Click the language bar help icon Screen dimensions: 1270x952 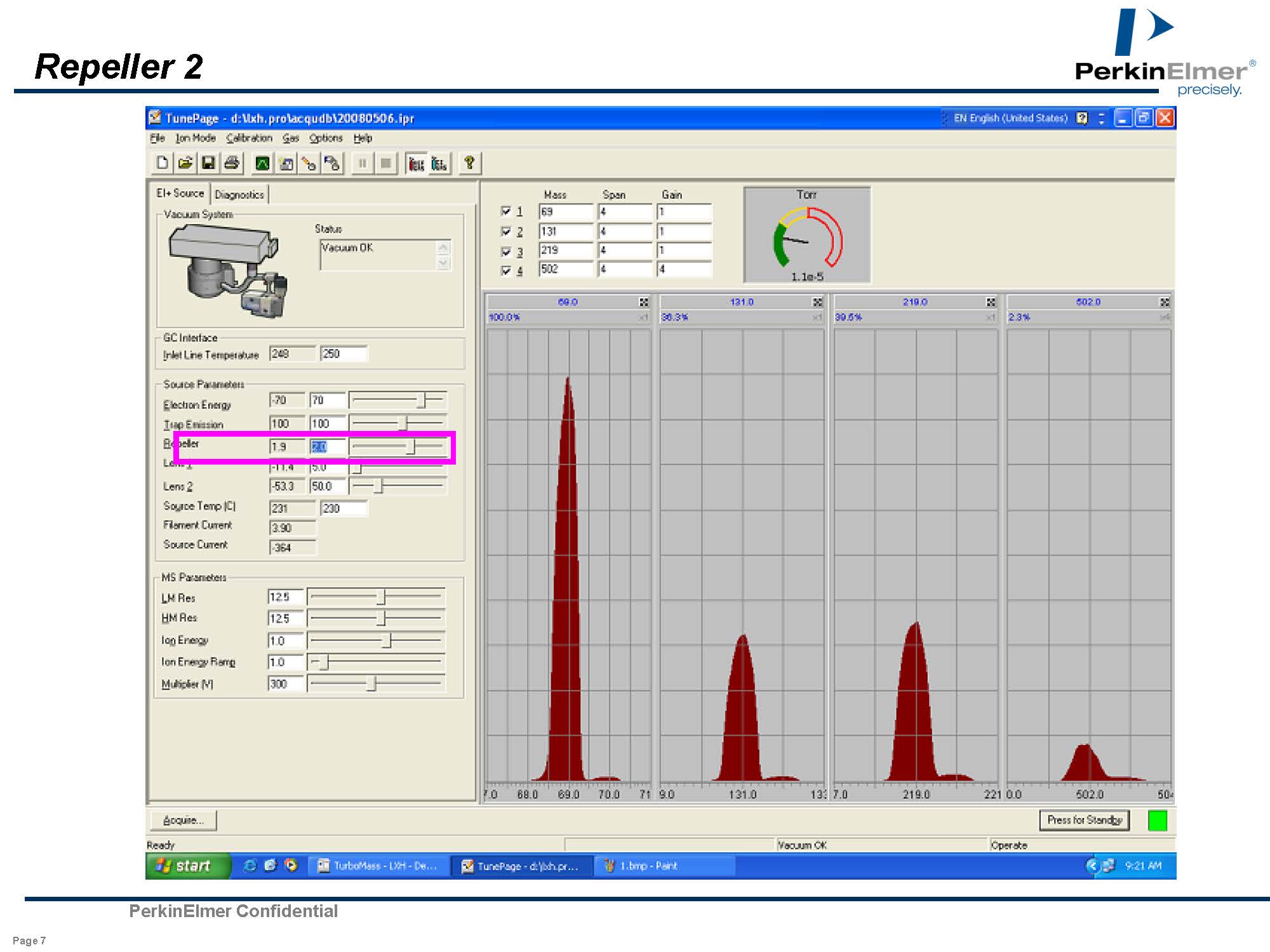[x=1083, y=118]
